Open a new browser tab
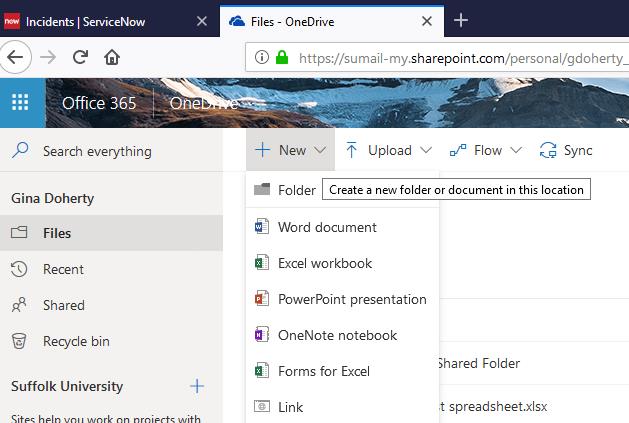 point(461,20)
